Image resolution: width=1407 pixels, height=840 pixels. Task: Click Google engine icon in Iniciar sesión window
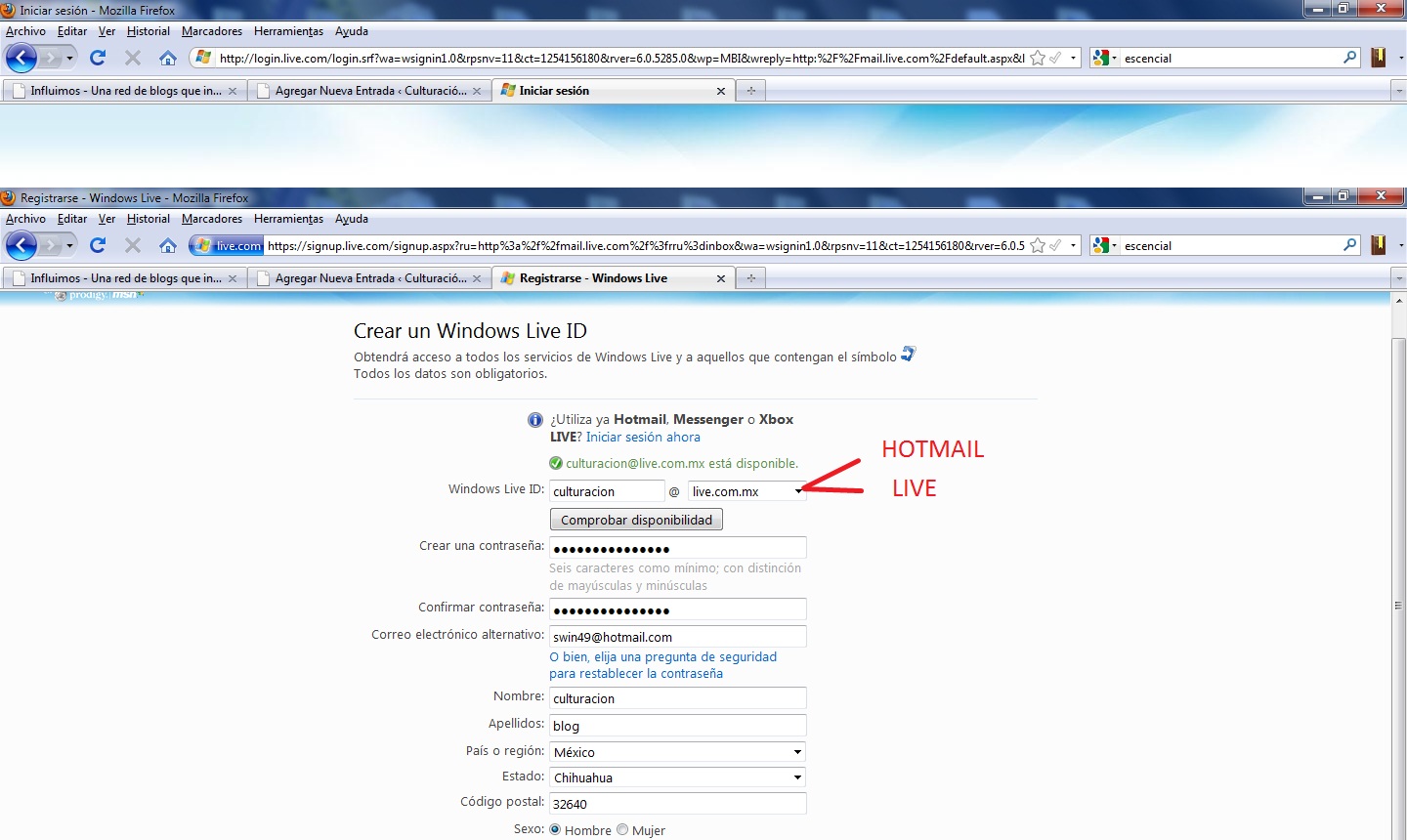tap(1100, 58)
